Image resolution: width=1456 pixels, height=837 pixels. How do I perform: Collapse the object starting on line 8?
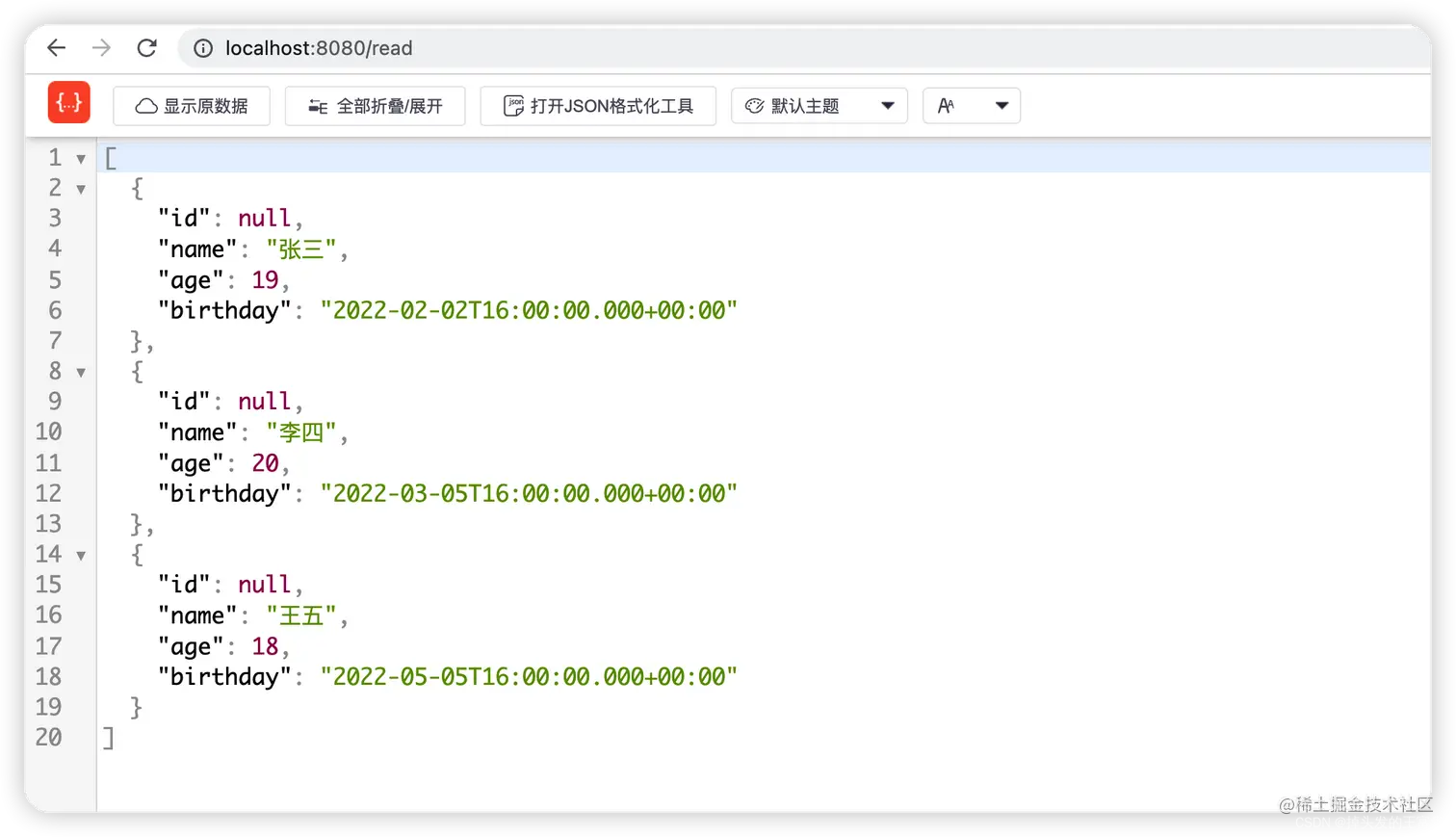[x=81, y=372]
